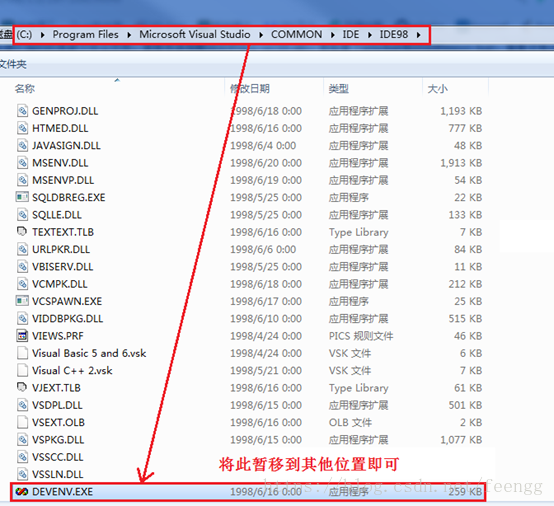Click the JAVASIGN.DLL file icon

tap(22, 146)
